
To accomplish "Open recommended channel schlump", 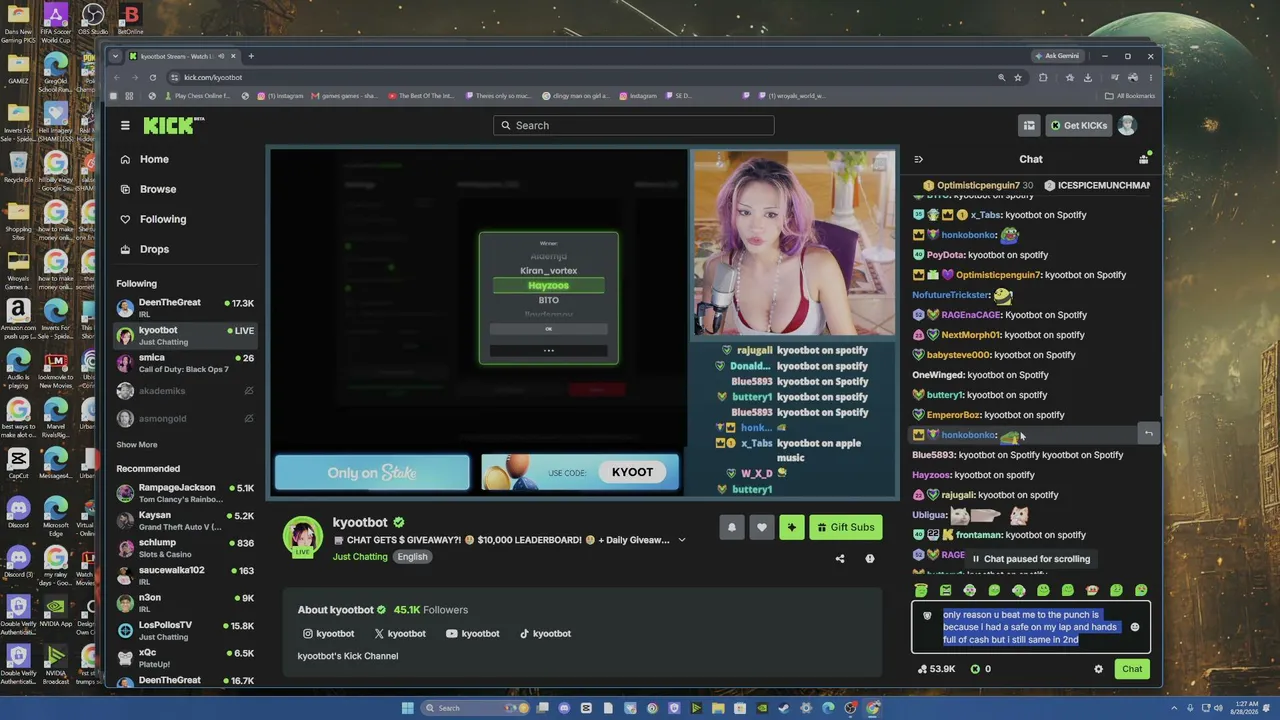I will tap(186, 548).
